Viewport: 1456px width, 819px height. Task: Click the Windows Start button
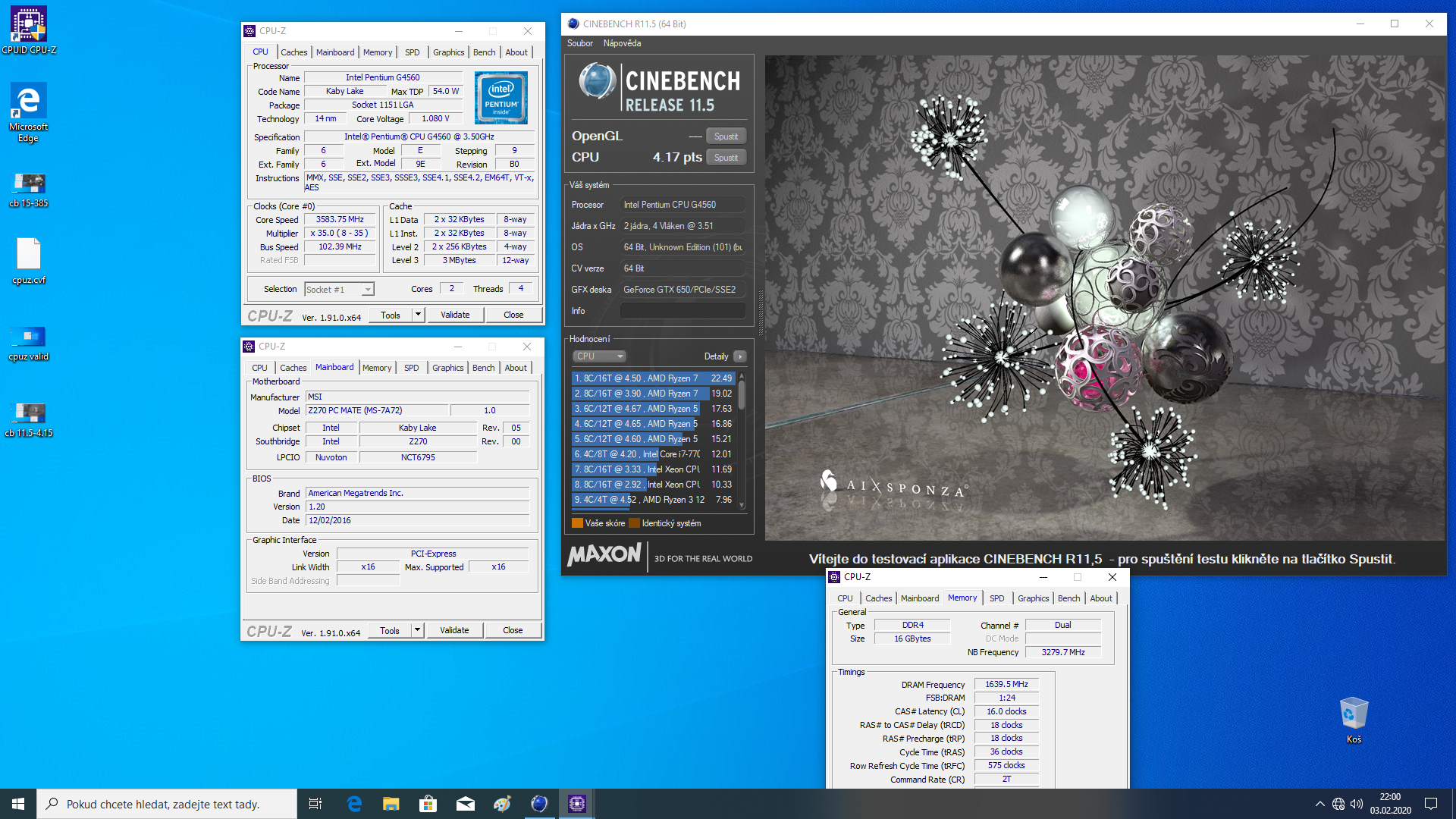(18, 804)
